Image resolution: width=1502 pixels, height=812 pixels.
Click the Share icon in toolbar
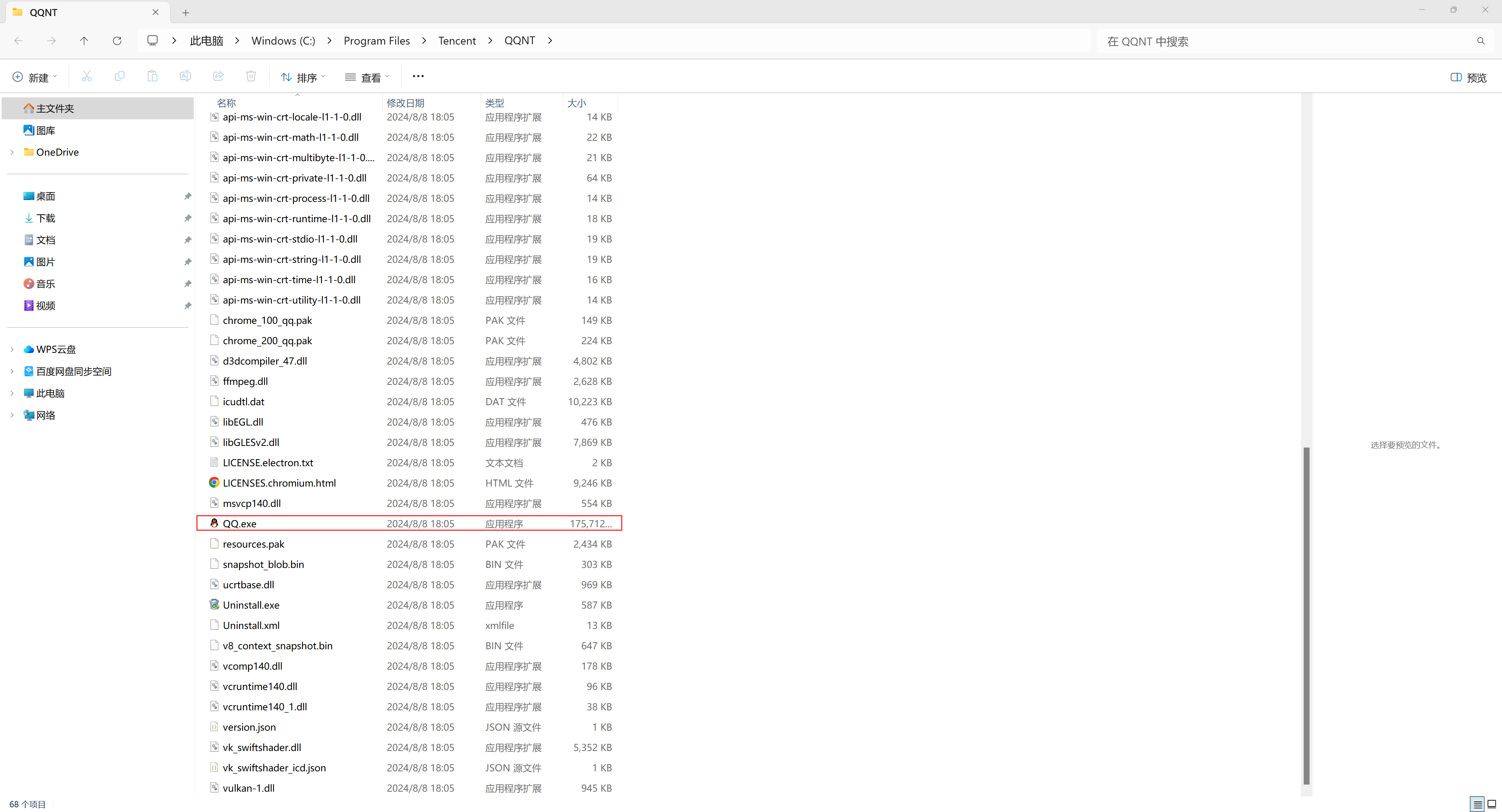click(x=218, y=76)
